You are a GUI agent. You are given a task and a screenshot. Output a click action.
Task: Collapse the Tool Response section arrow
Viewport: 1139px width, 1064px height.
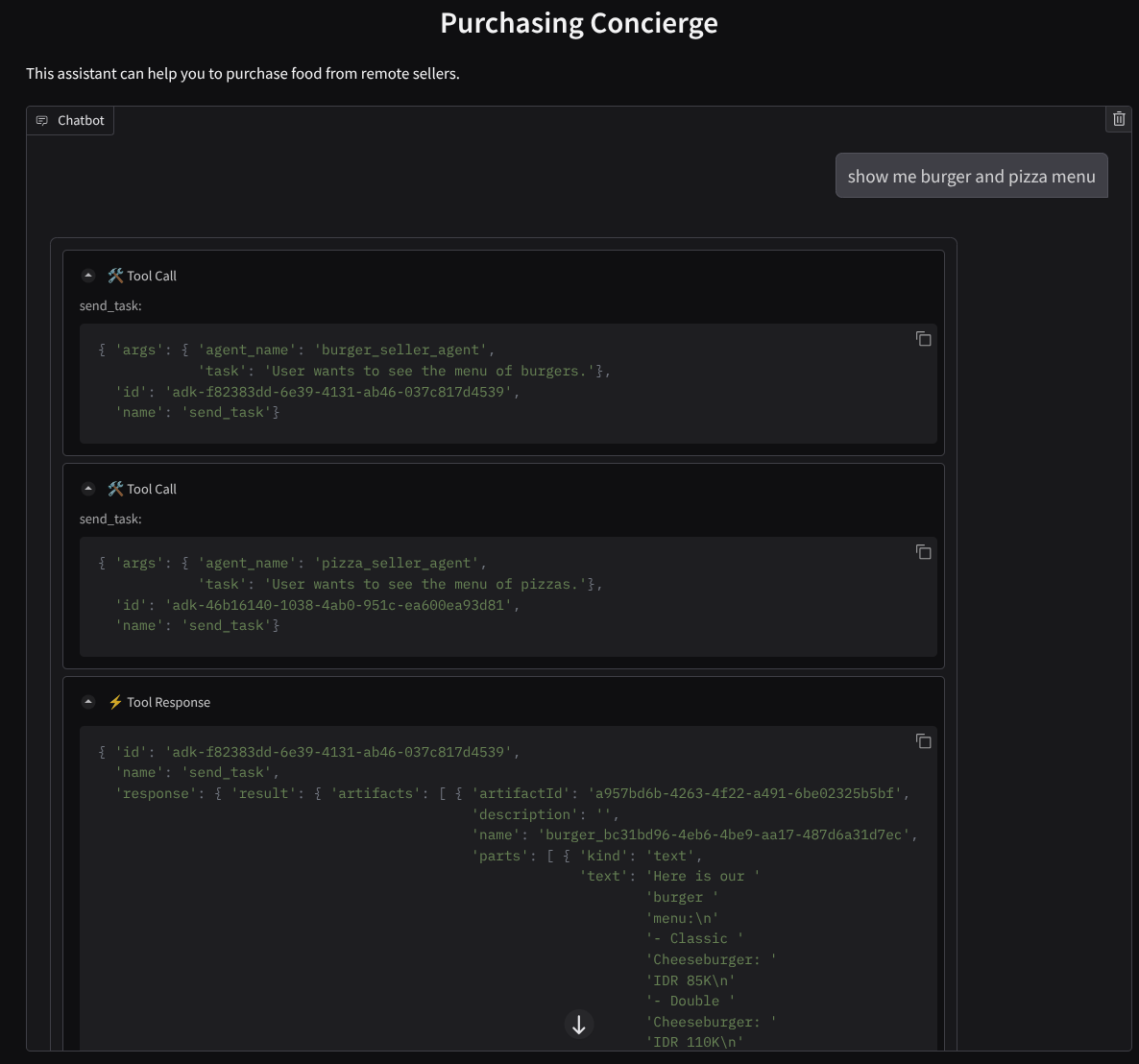click(88, 702)
